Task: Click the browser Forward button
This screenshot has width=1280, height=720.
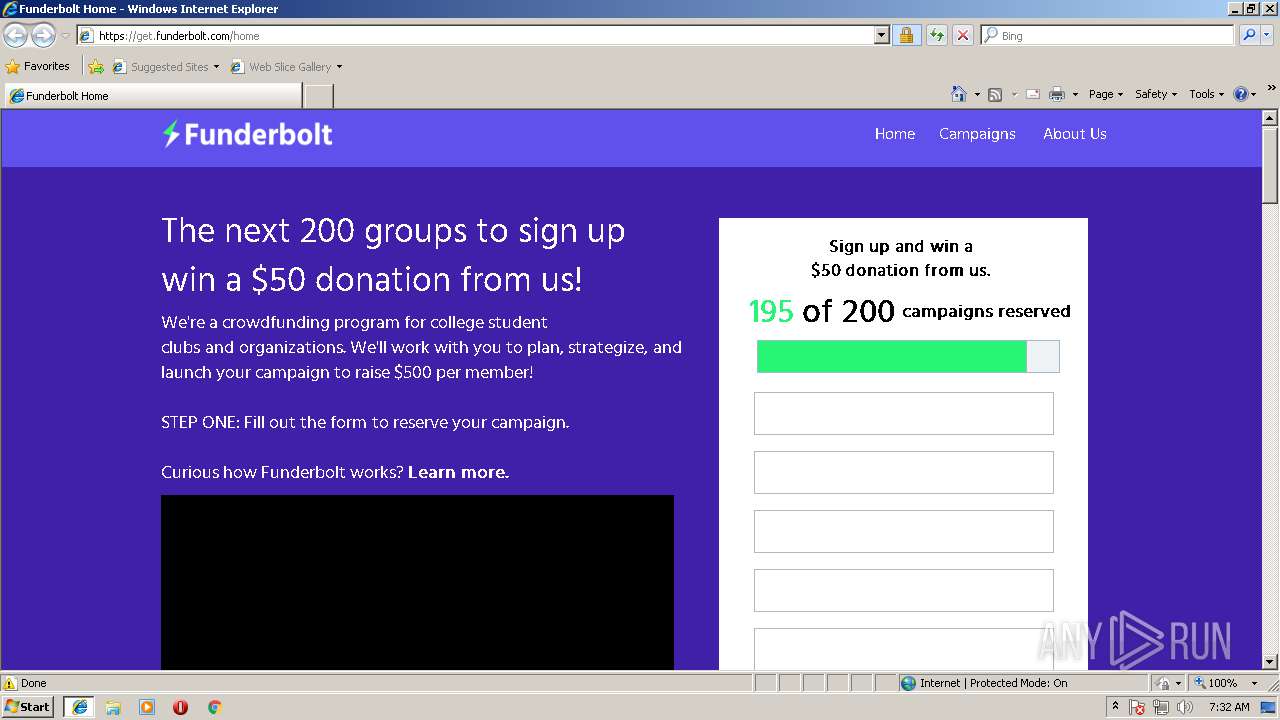Action: 43,36
